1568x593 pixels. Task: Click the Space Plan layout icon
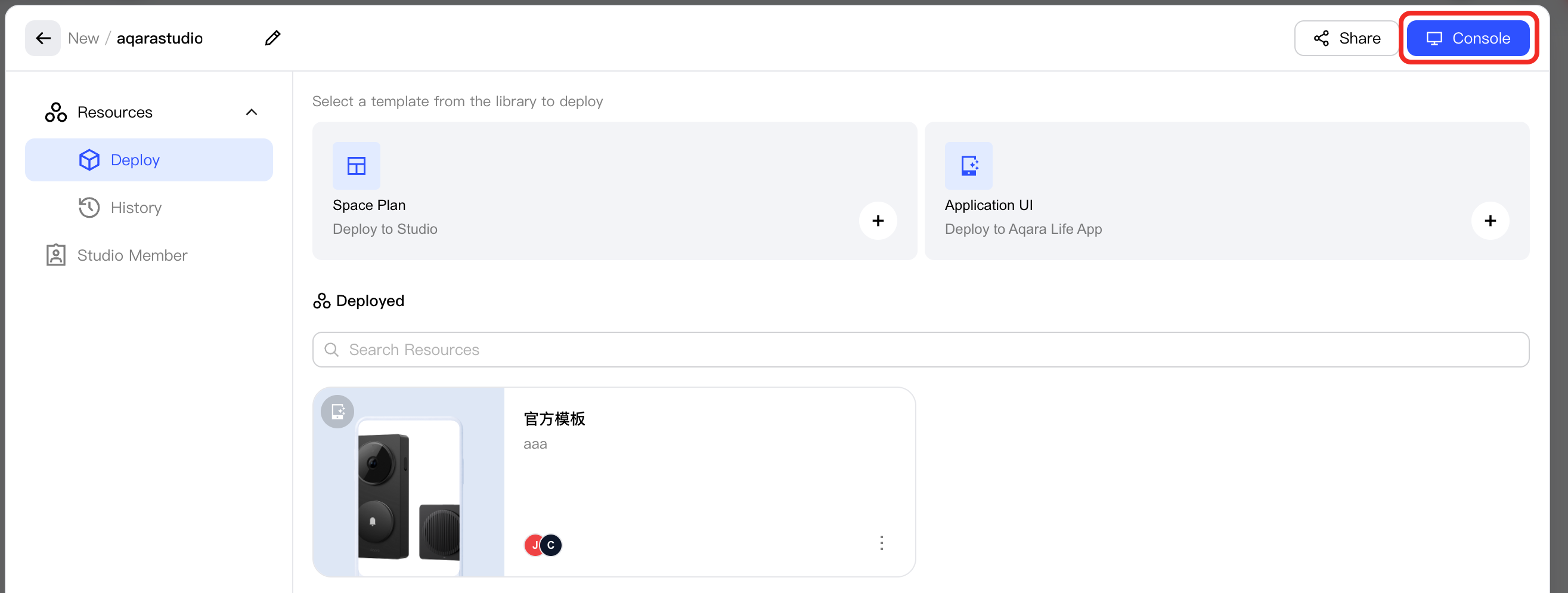[356, 166]
